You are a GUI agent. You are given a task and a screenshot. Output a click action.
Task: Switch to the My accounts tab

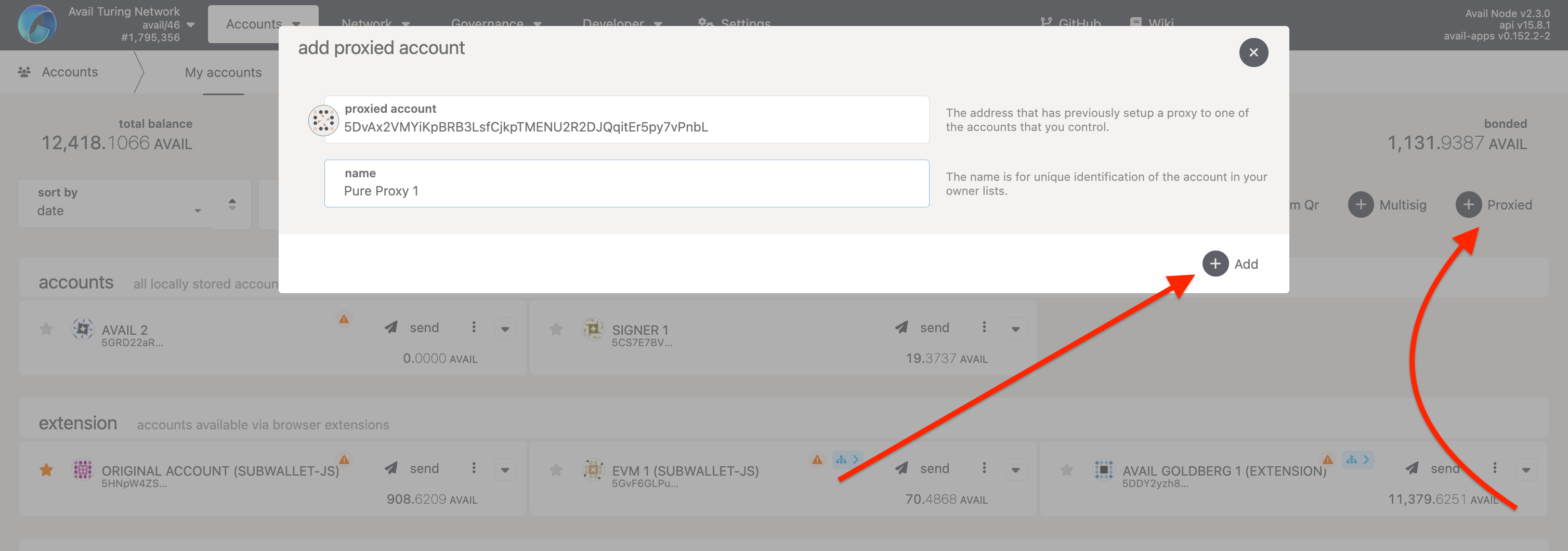pos(224,72)
